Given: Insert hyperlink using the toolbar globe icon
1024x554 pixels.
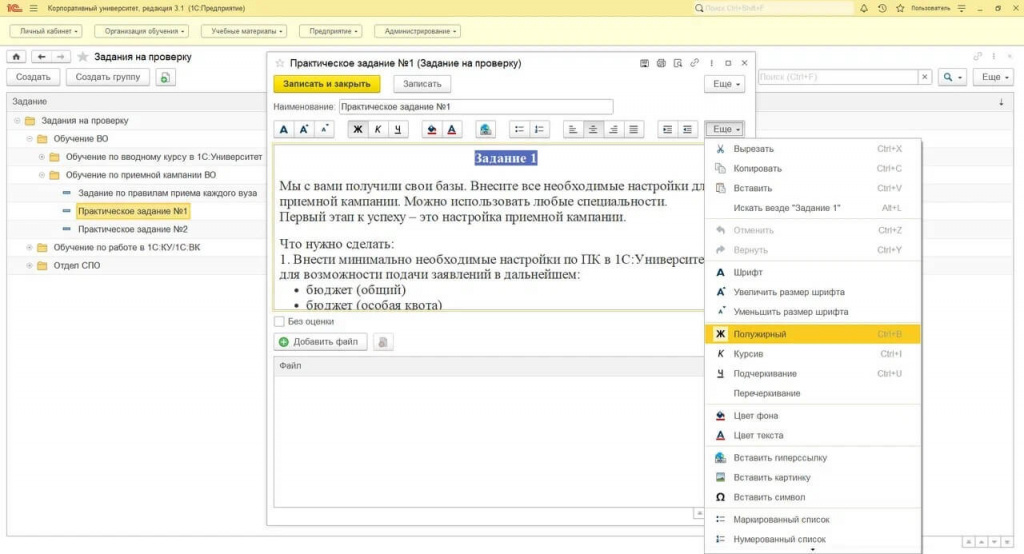Looking at the screenshot, I should click(x=485, y=129).
